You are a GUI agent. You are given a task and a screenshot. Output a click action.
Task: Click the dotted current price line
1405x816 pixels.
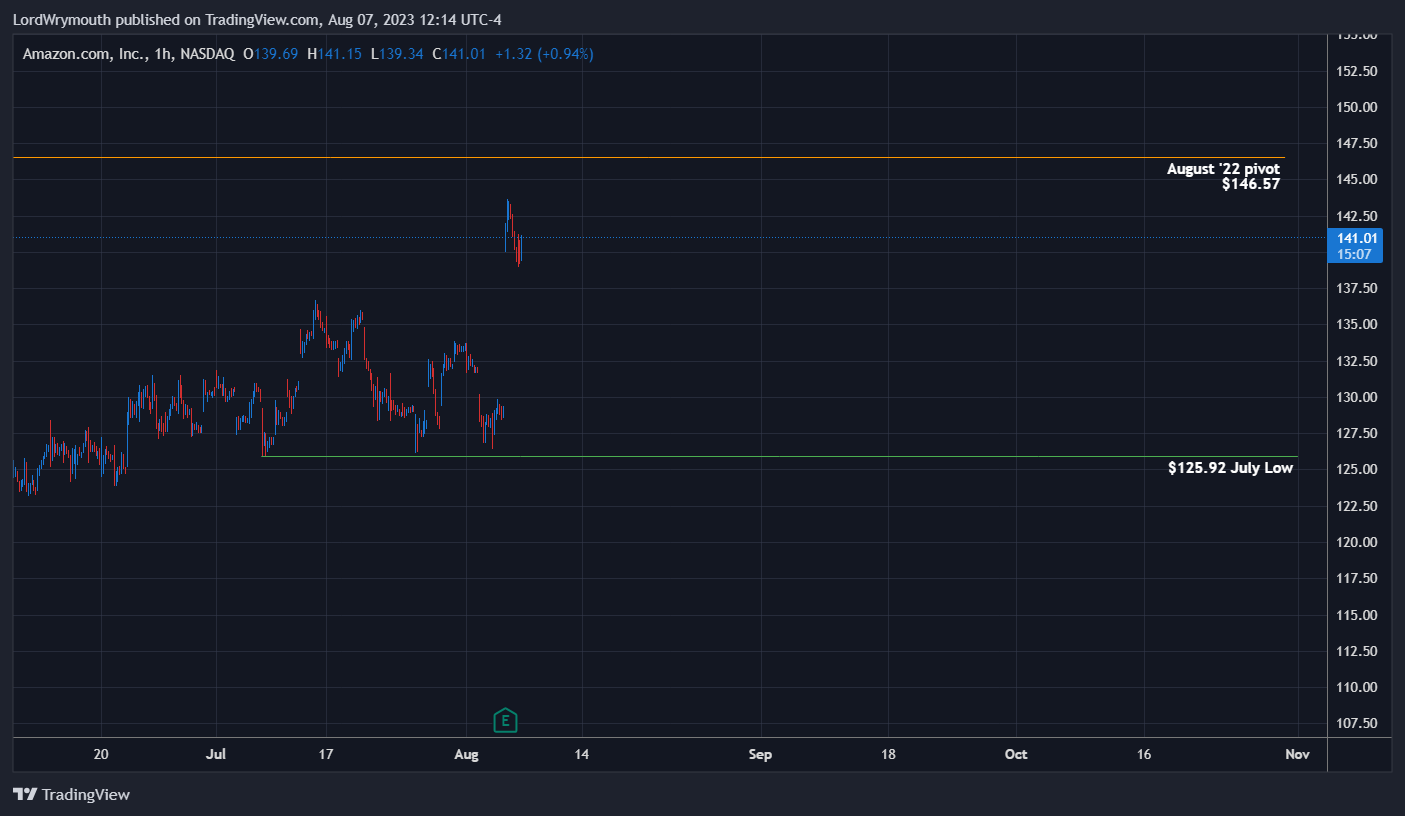670,237
